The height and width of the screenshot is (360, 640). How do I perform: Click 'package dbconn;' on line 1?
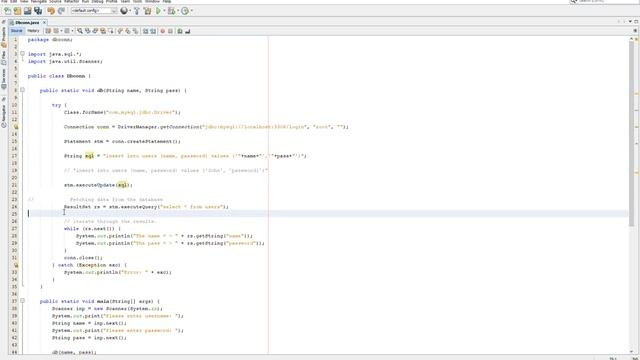50,40
